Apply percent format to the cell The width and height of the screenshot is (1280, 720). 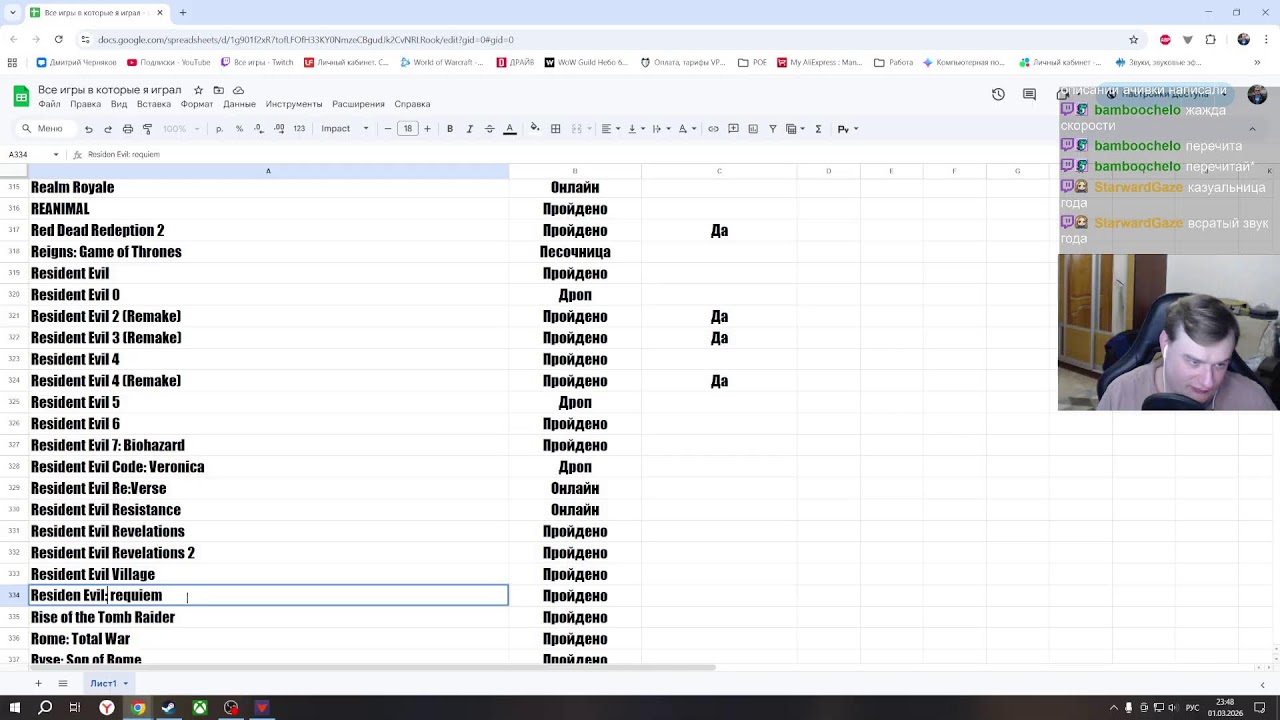[239, 129]
